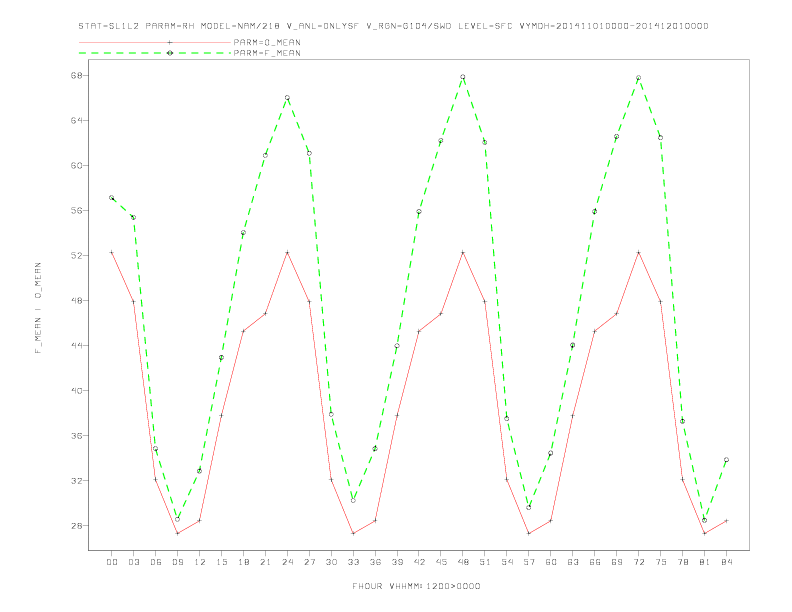Click x-axis forecast hour label 51
Viewport: 792px width, 612px height.
click(x=485, y=562)
